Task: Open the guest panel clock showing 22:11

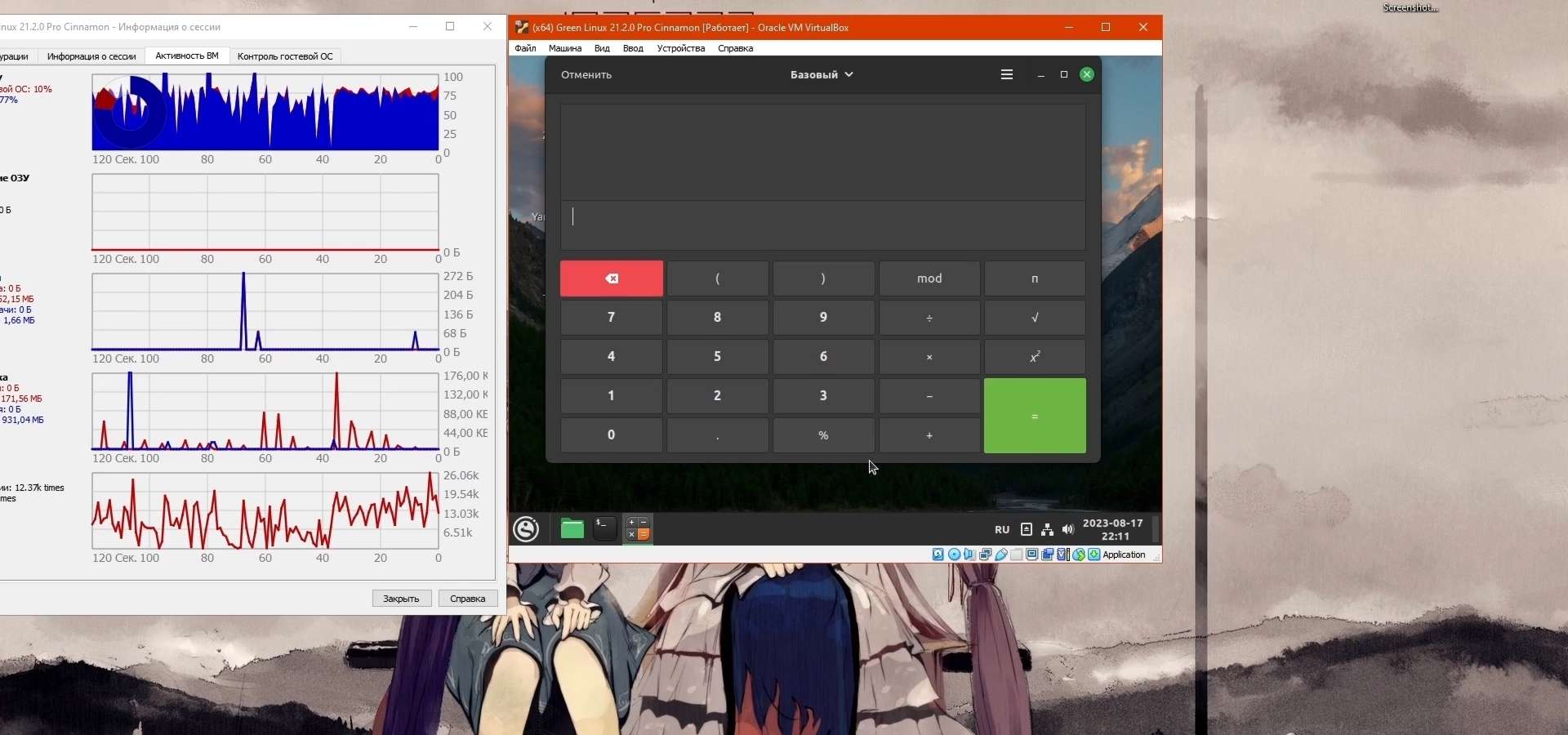Action: 1113,529
